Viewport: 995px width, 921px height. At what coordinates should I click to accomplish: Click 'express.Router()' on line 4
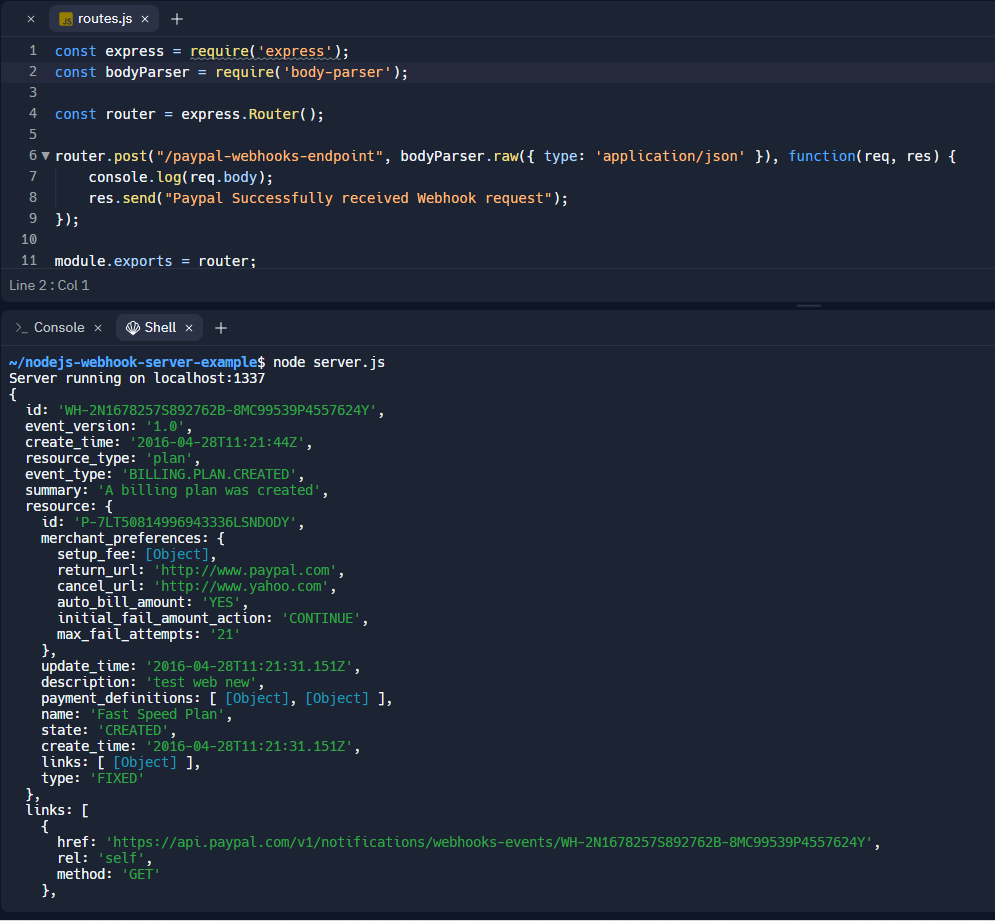(252, 114)
